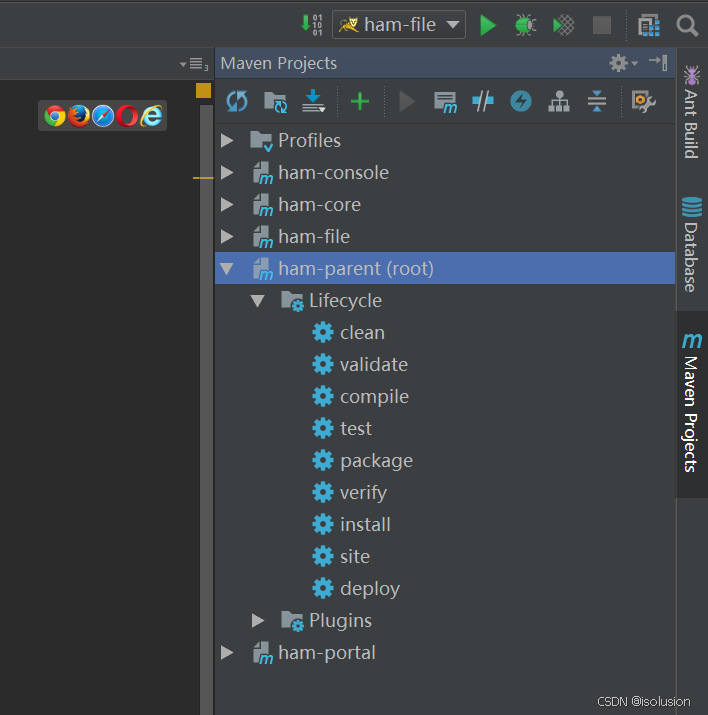Screen dimensions: 708x715
Task: Generate sources and update folders icon
Action: (275, 101)
